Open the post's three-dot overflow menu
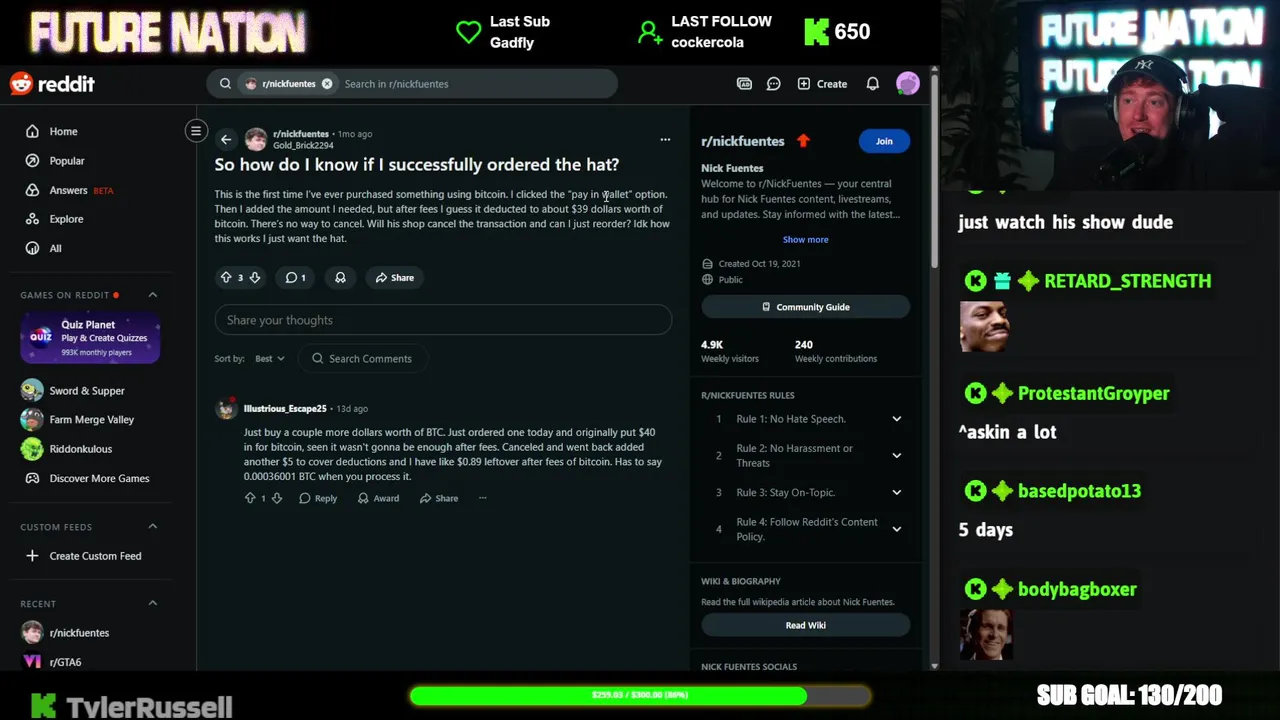 pos(665,140)
